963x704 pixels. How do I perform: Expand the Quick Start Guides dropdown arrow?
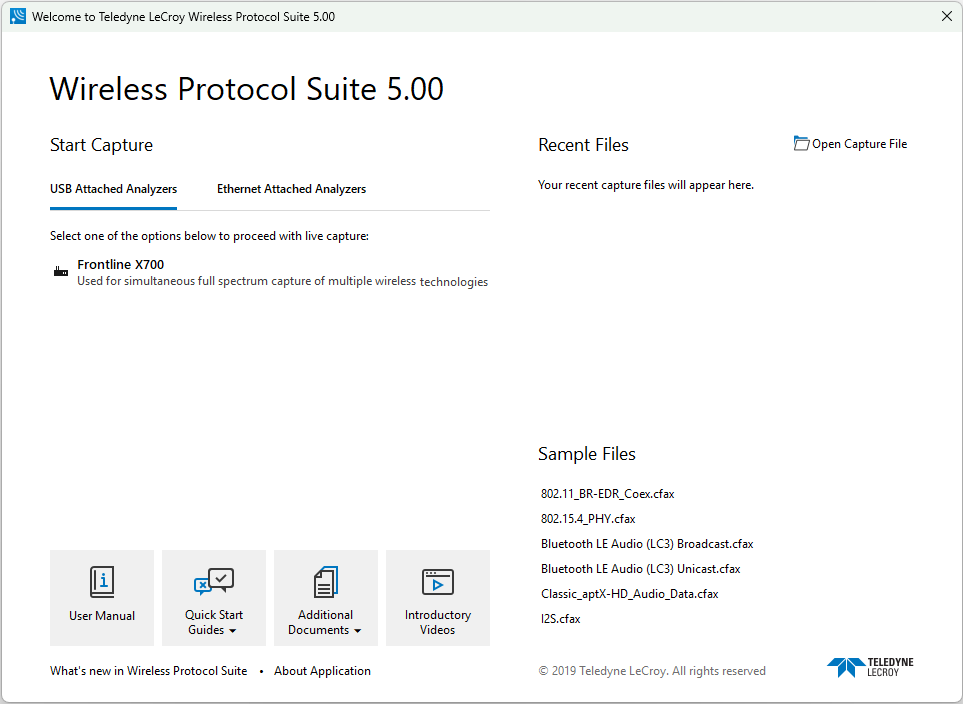tap(232, 631)
